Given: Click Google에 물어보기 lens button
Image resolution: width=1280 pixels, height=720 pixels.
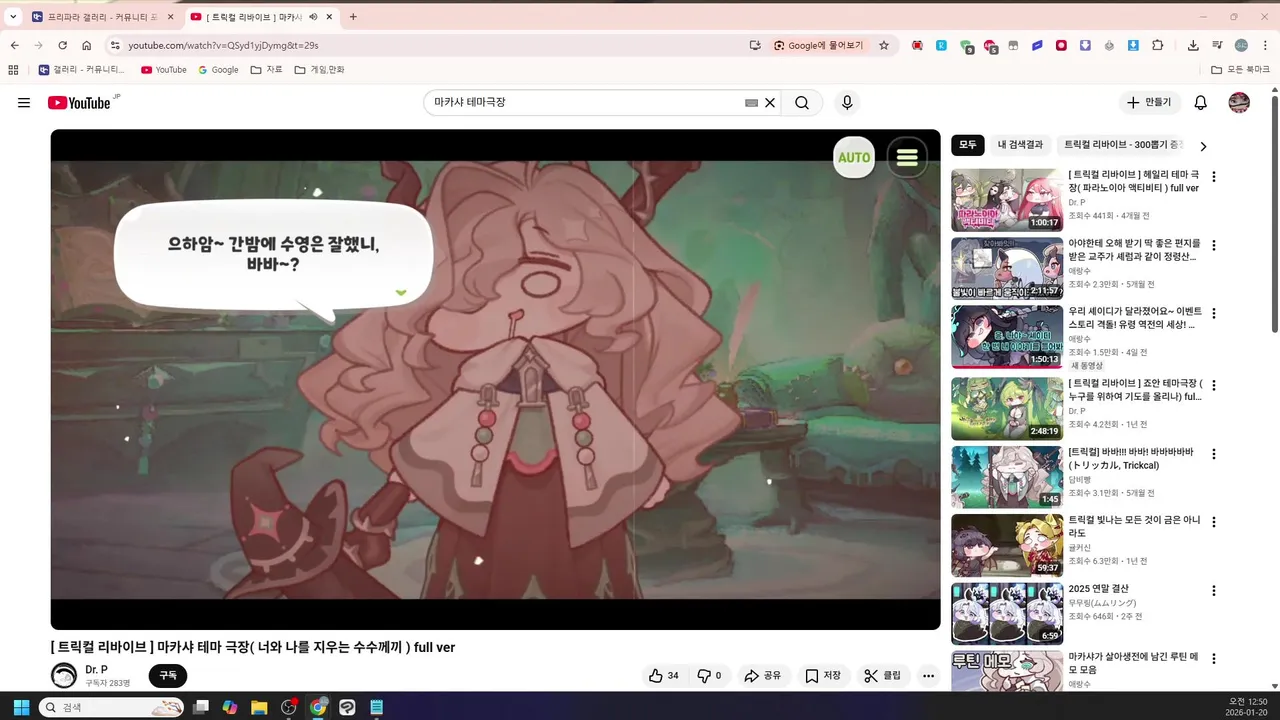Looking at the screenshot, I should [x=819, y=45].
